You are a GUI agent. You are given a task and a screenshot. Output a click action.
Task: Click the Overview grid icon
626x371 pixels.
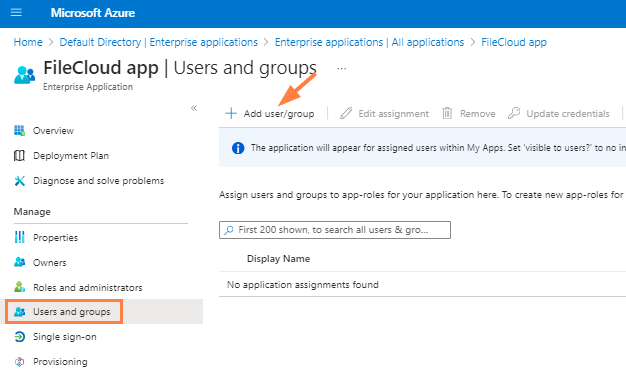point(20,131)
